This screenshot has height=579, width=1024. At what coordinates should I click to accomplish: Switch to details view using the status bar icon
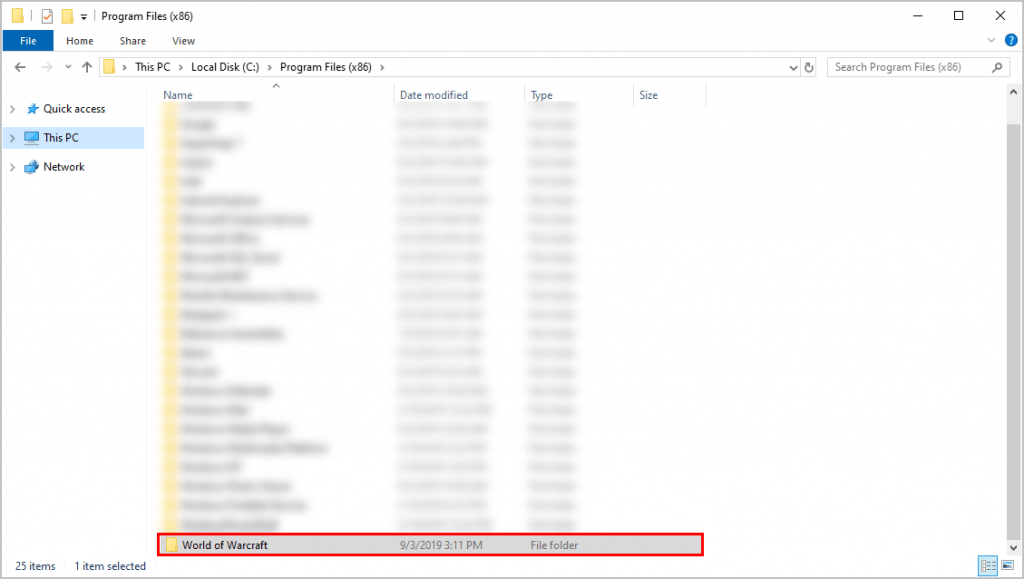coord(988,566)
